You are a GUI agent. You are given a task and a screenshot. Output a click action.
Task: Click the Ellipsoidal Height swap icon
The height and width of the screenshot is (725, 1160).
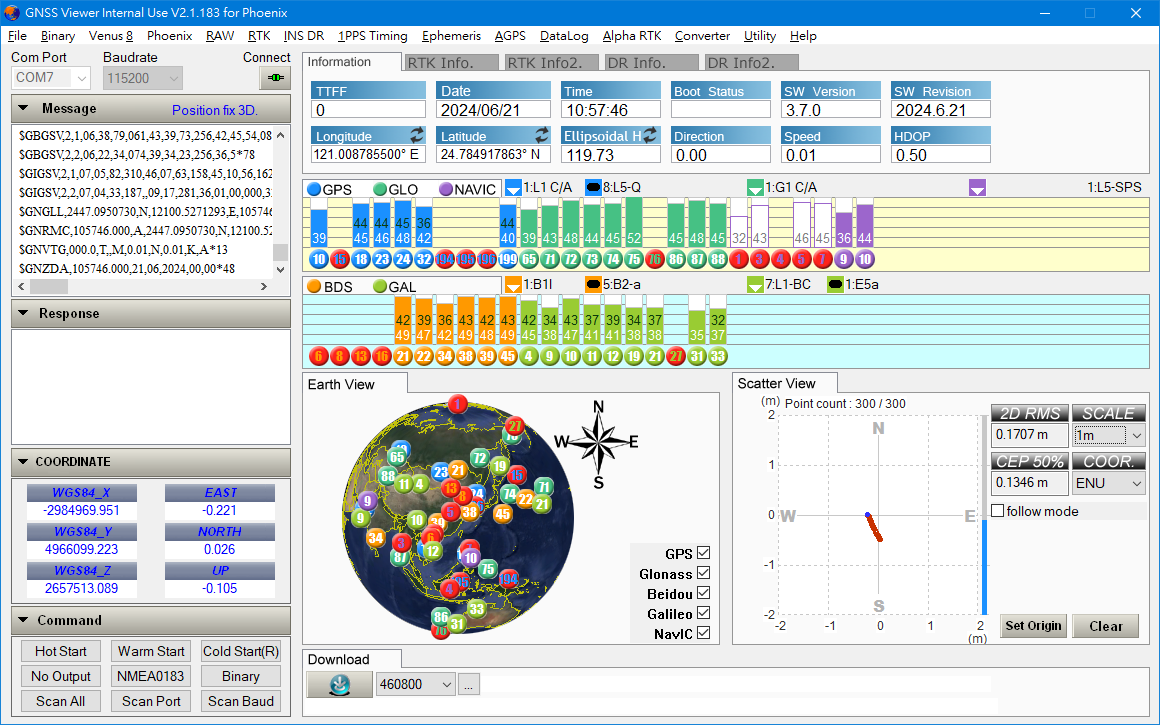pos(650,135)
